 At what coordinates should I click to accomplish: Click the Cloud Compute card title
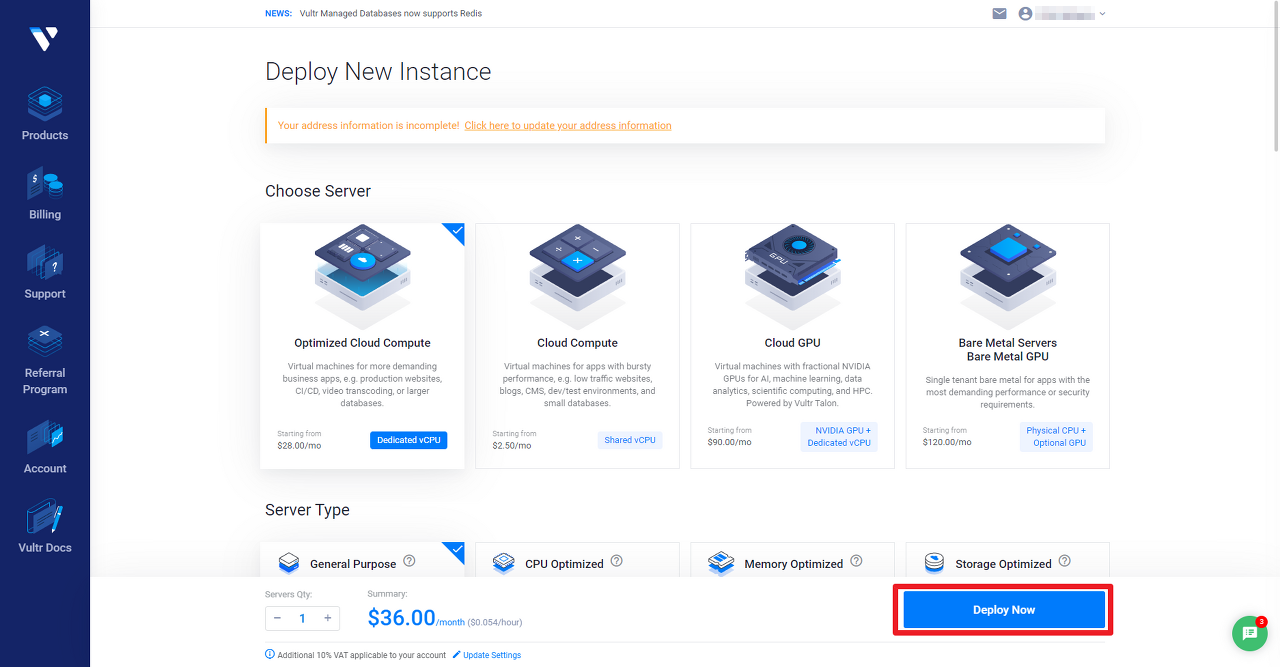click(x=577, y=343)
